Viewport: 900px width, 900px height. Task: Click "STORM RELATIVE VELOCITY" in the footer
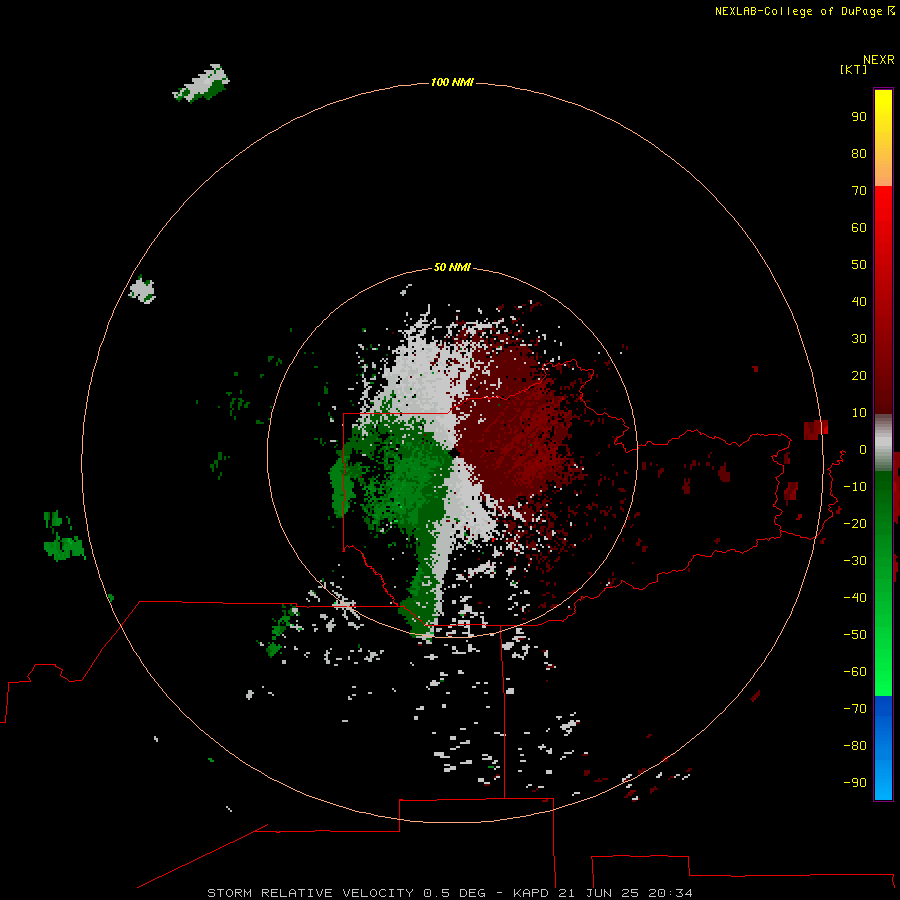310,893
